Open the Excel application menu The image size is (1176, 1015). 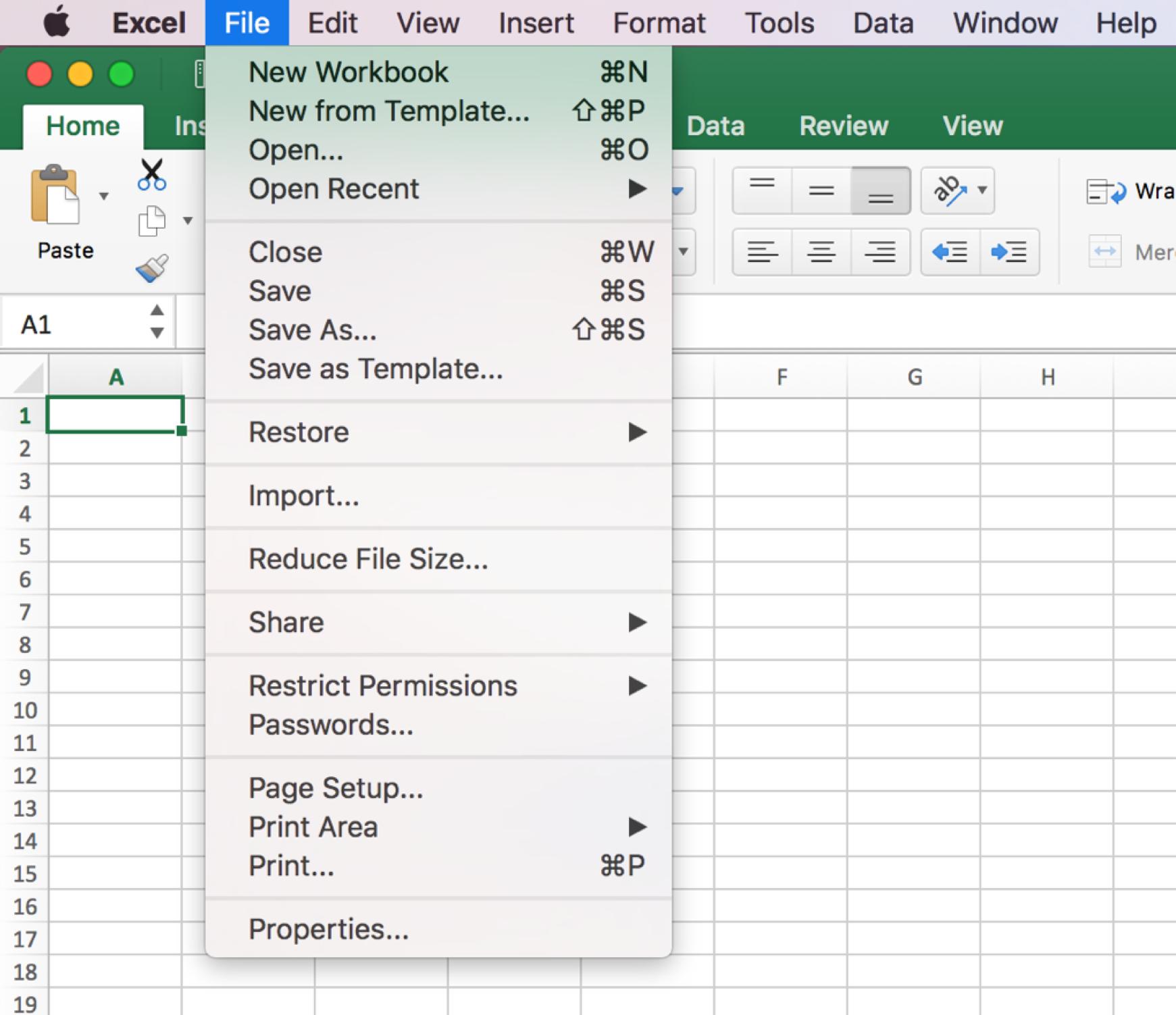coord(149,23)
